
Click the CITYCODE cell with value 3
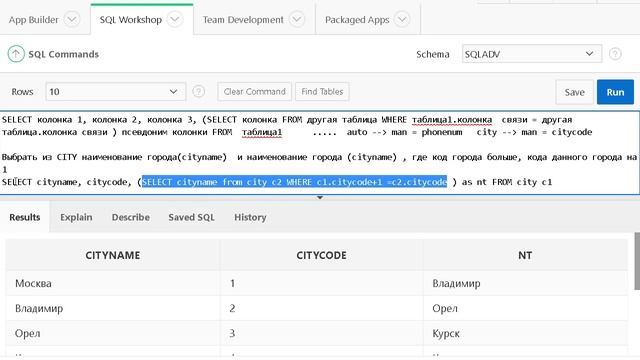(x=321, y=333)
